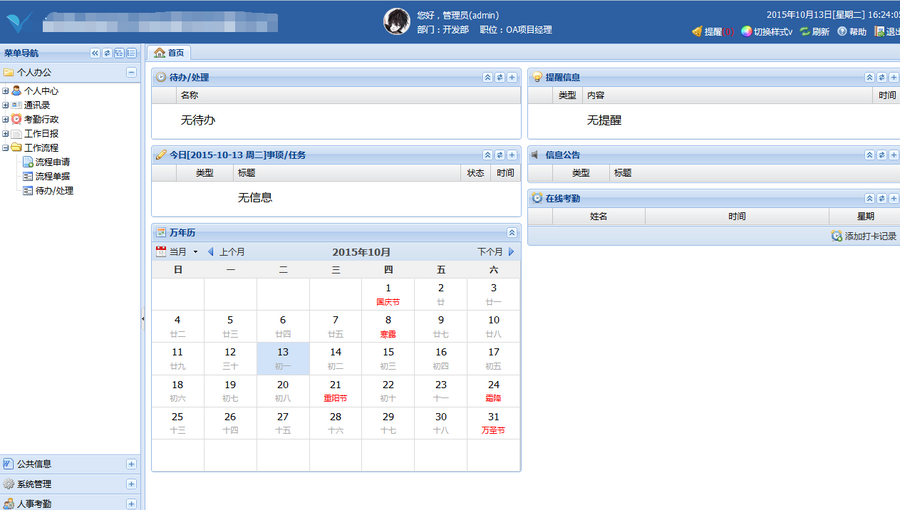
Task: Open the 帮助 help link
Action: pos(852,32)
